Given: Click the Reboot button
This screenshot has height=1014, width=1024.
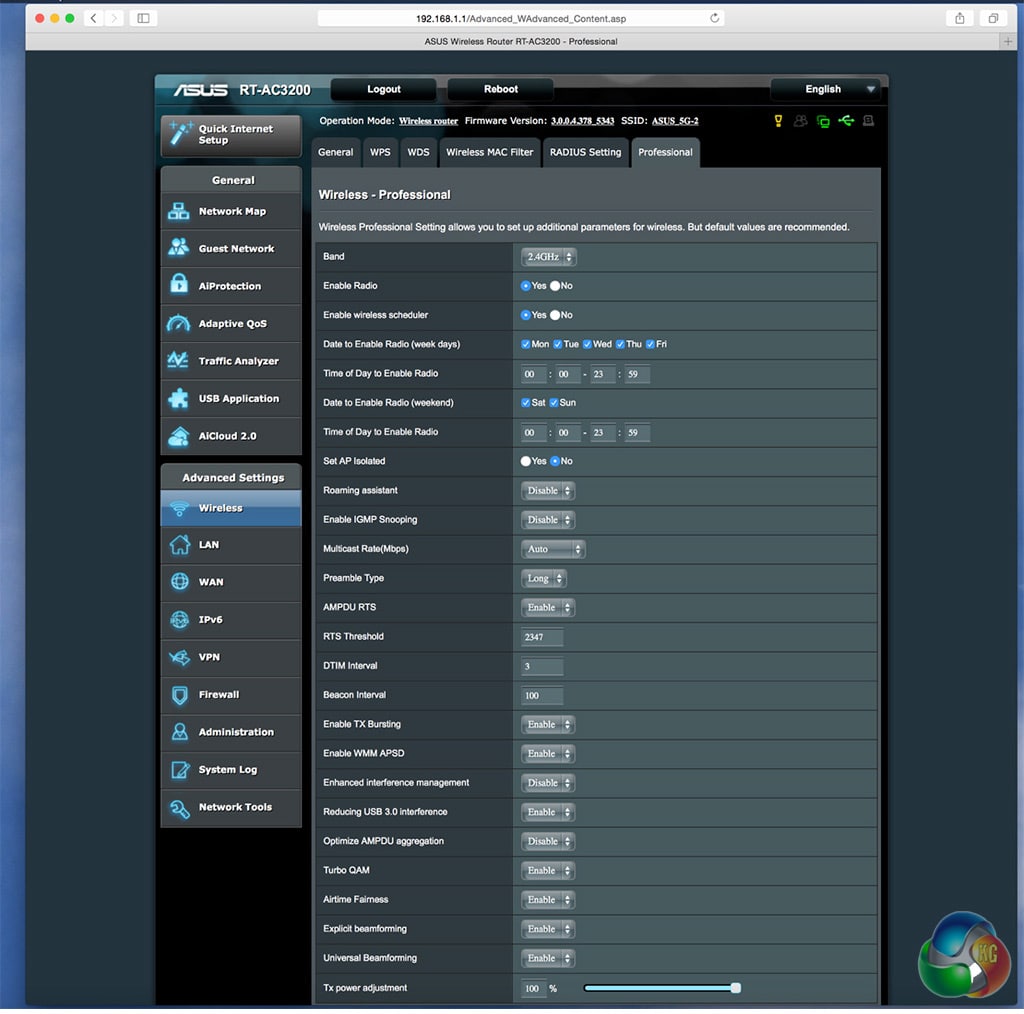Looking at the screenshot, I should [501, 89].
